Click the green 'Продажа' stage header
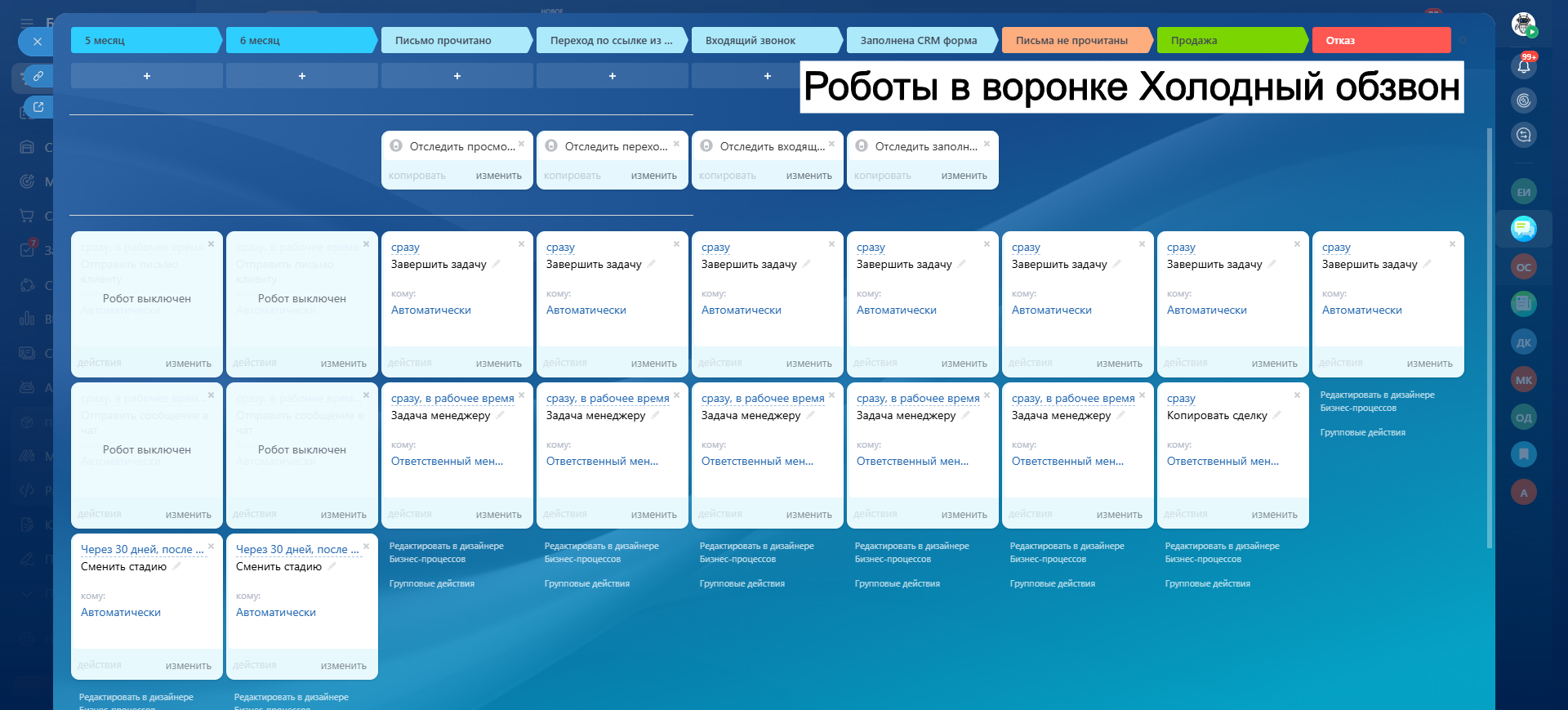This screenshot has width=1568, height=710. pyautogui.click(x=1230, y=40)
